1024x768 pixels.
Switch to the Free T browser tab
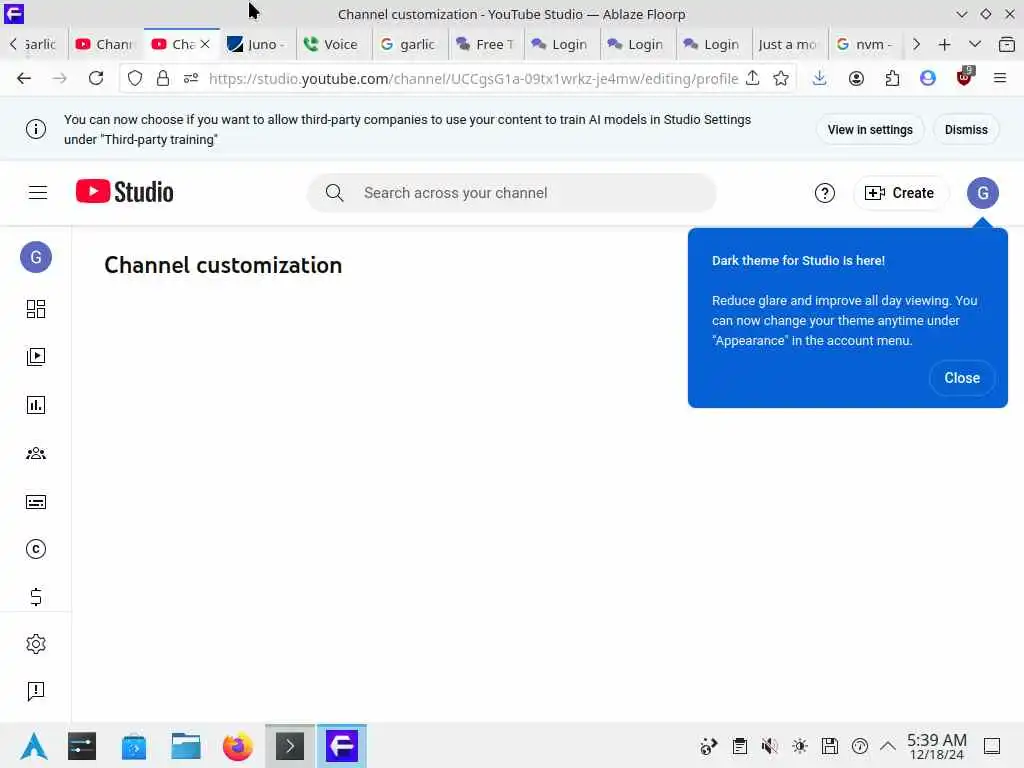point(485,44)
